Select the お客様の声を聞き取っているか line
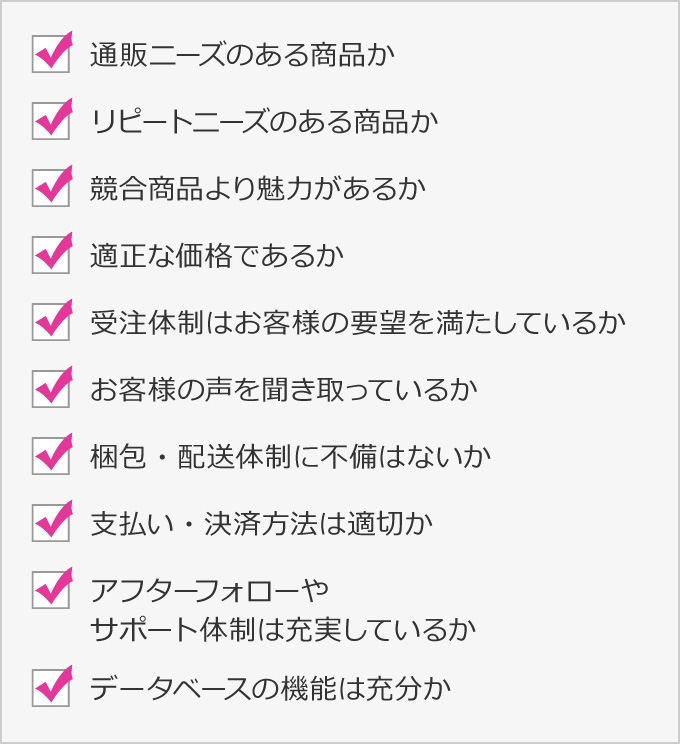 click(x=284, y=389)
